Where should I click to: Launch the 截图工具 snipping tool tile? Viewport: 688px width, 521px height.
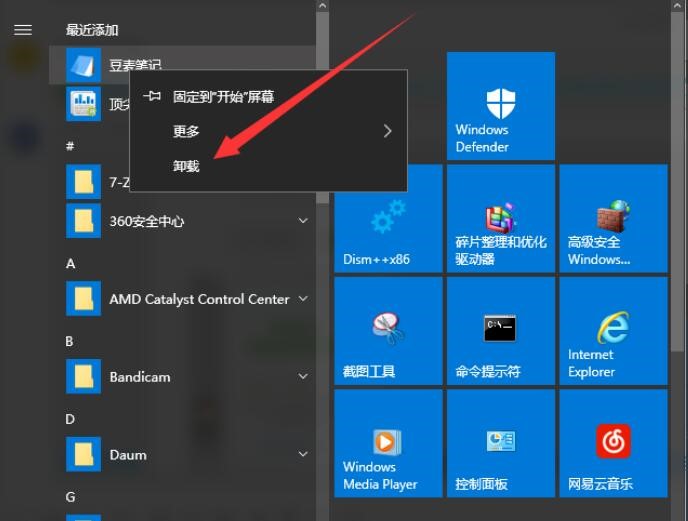click(388, 331)
